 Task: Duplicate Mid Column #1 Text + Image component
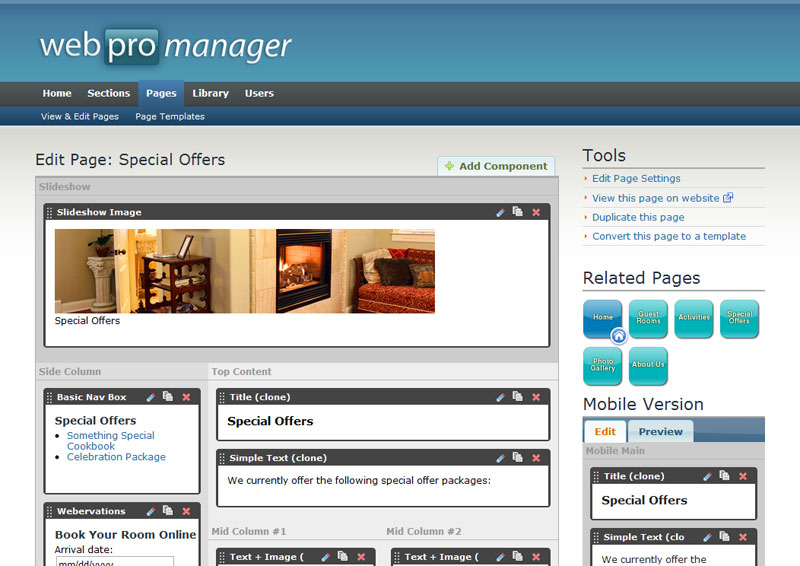pos(343,556)
